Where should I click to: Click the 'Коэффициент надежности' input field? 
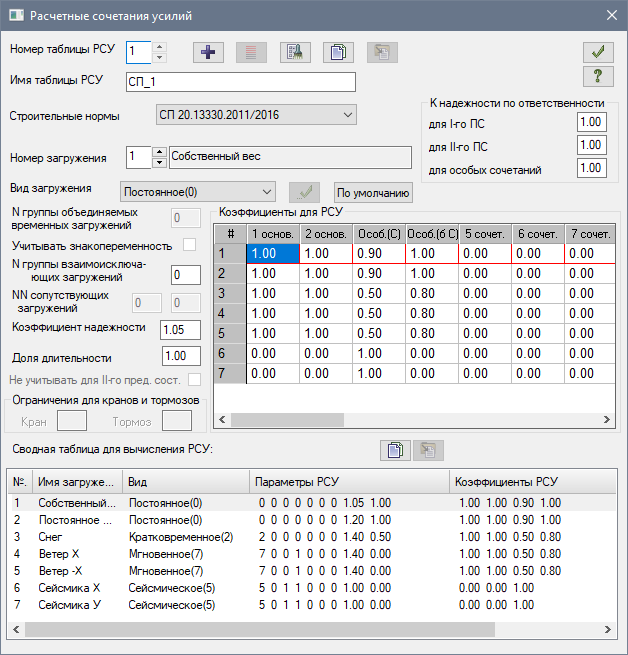point(181,329)
